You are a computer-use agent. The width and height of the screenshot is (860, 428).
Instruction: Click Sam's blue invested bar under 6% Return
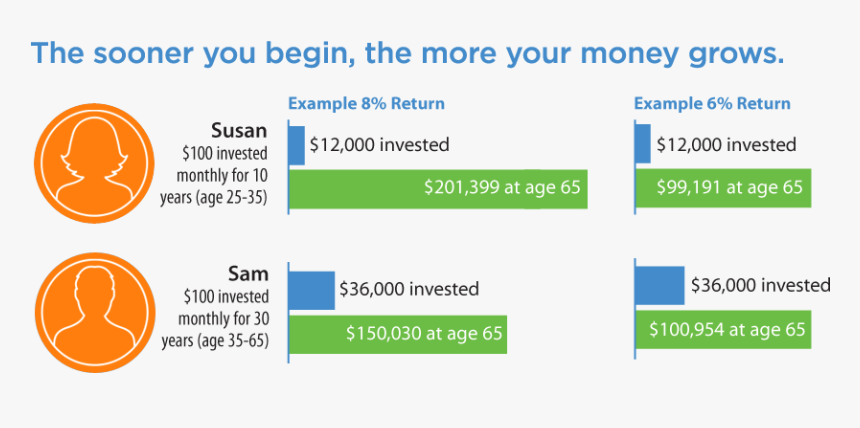pos(660,286)
